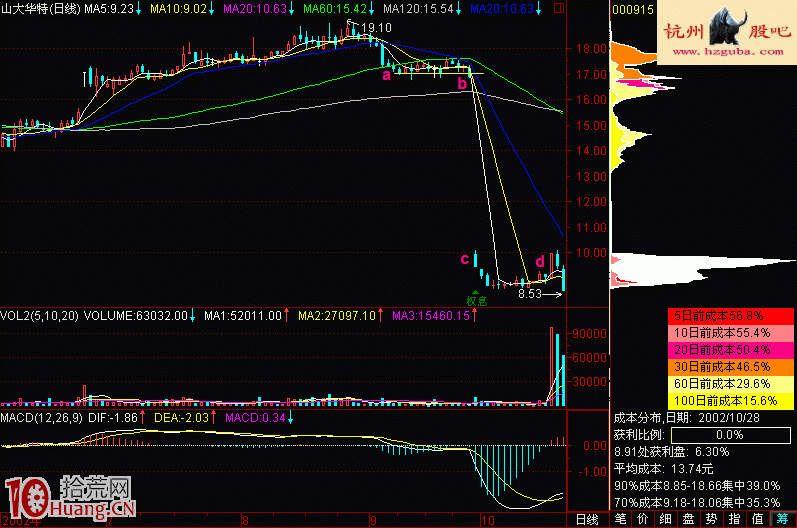Click the 18.00 price axis label

[x=591, y=49]
